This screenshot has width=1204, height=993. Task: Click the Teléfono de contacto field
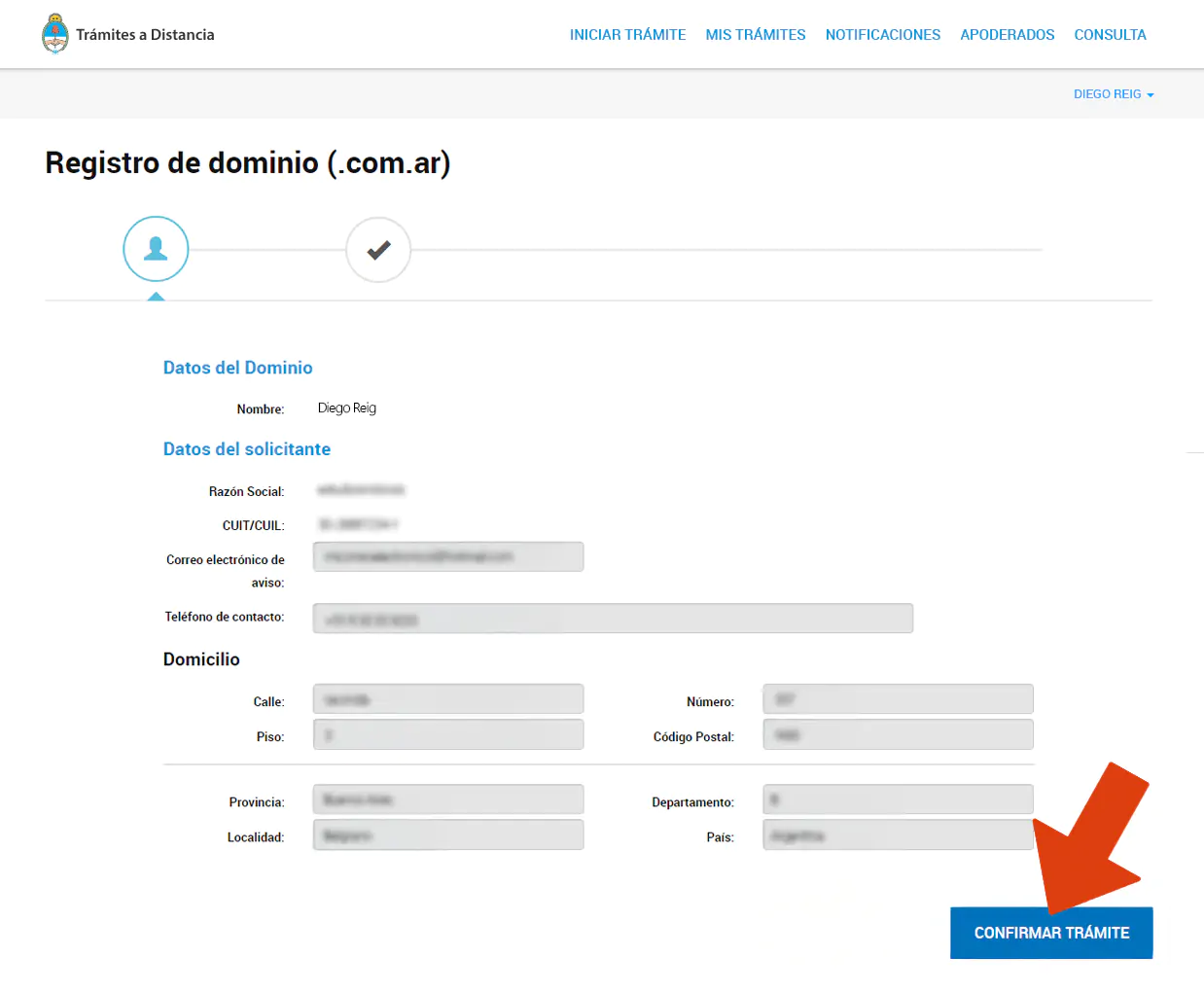click(613, 618)
